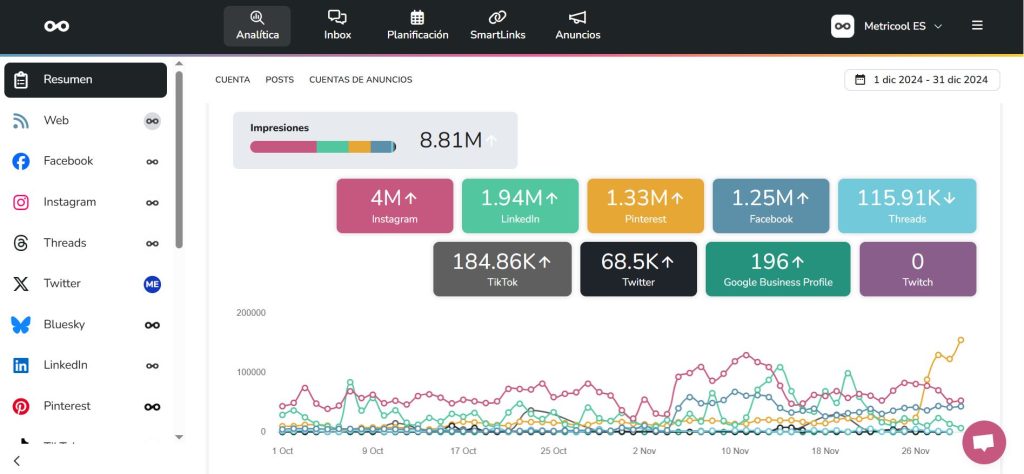Viewport: 1024px width, 474px height.
Task: Open the hamburger menu
Action: 977,26
